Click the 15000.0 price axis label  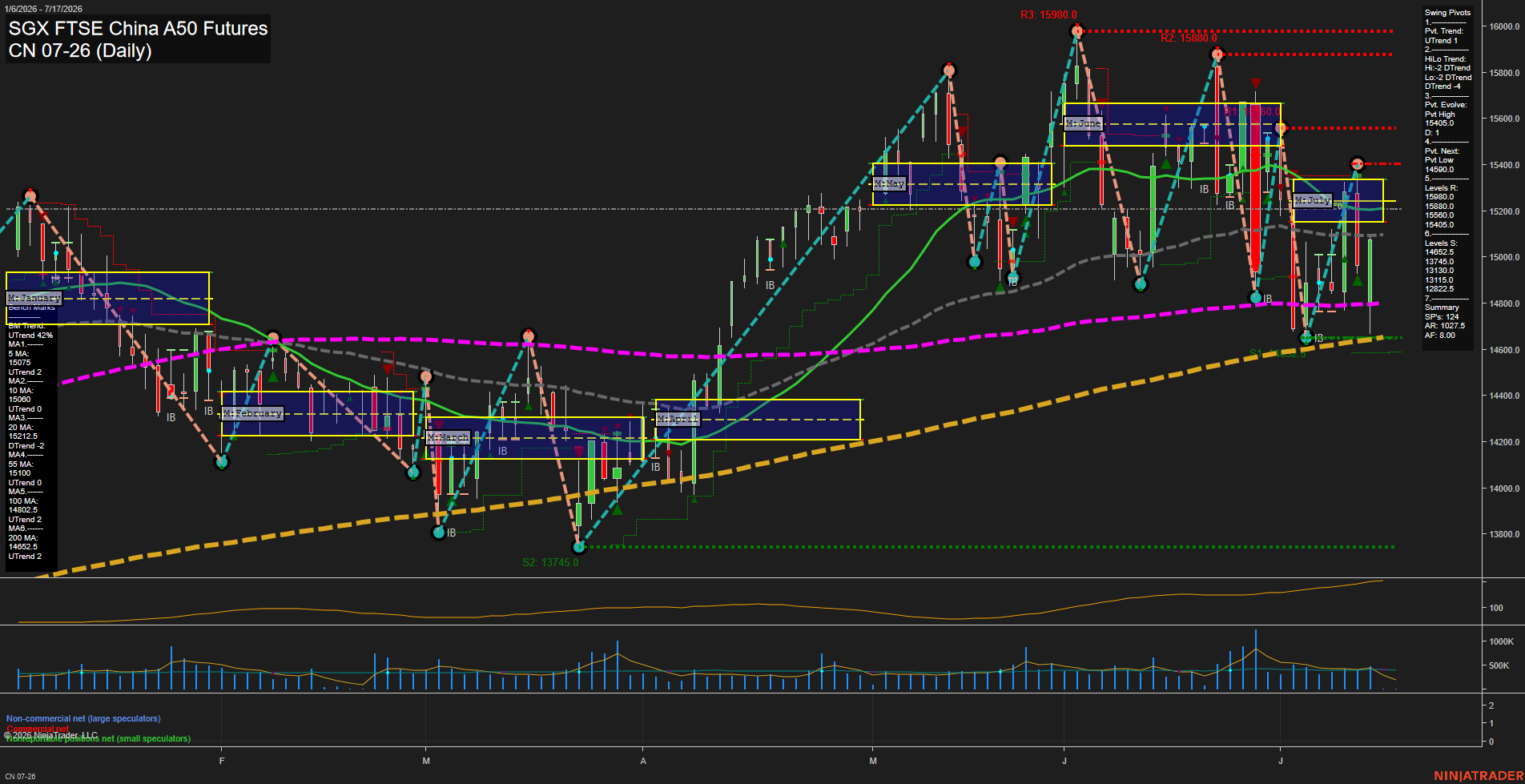coord(1504,257)
